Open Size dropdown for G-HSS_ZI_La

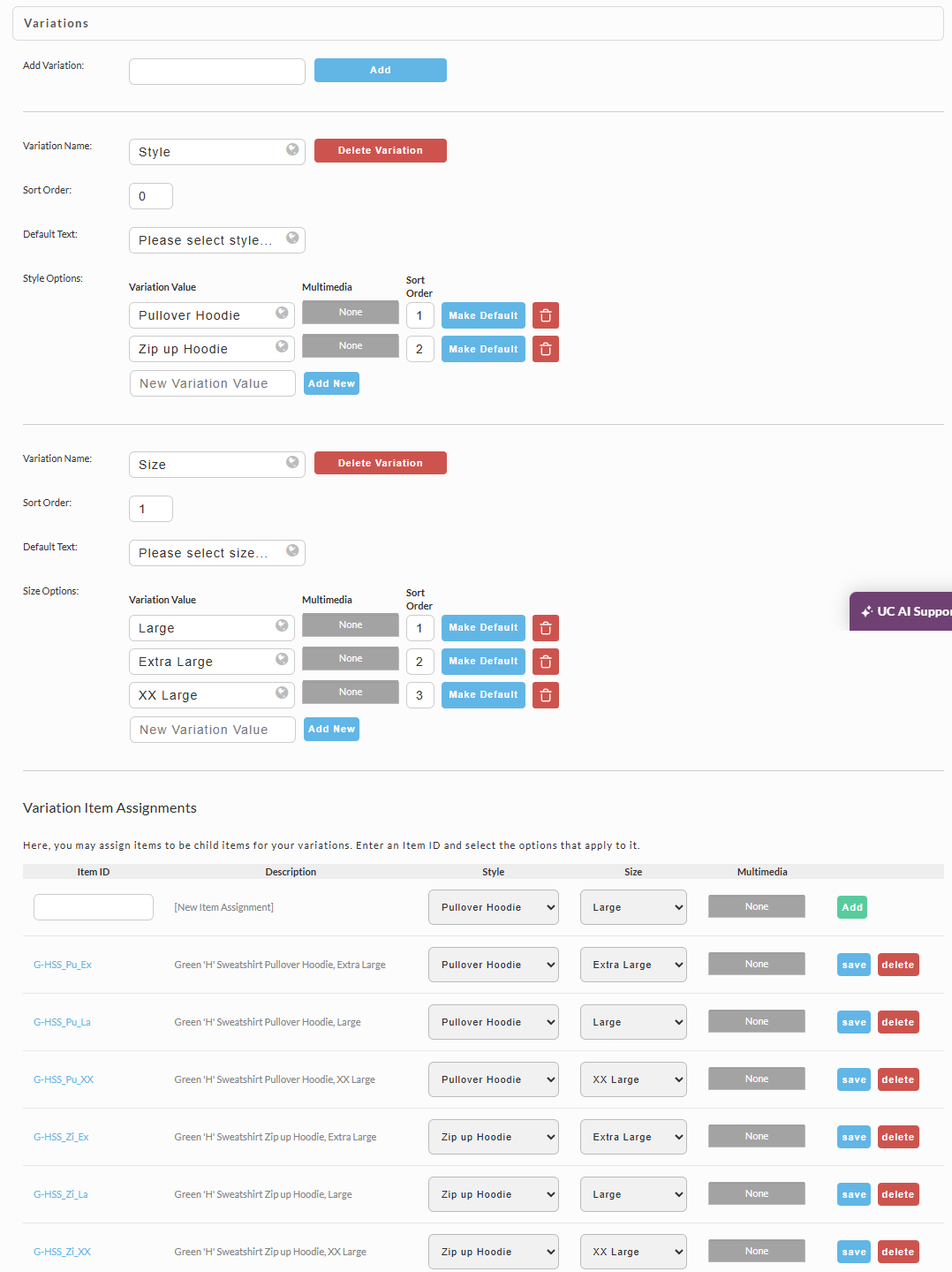(633, 1194)
